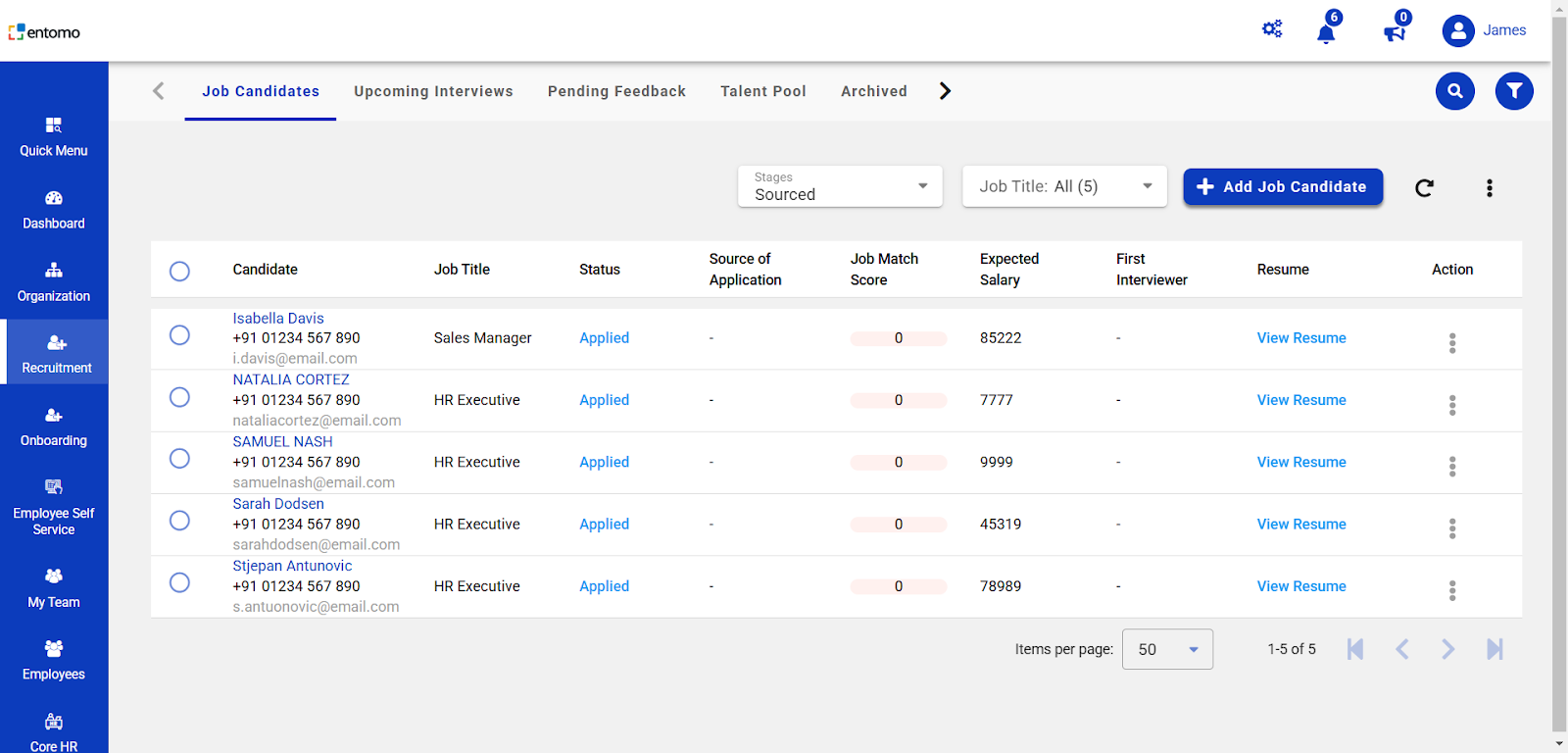Select the SAMUEL NASH row checkbox

(179, 459)
